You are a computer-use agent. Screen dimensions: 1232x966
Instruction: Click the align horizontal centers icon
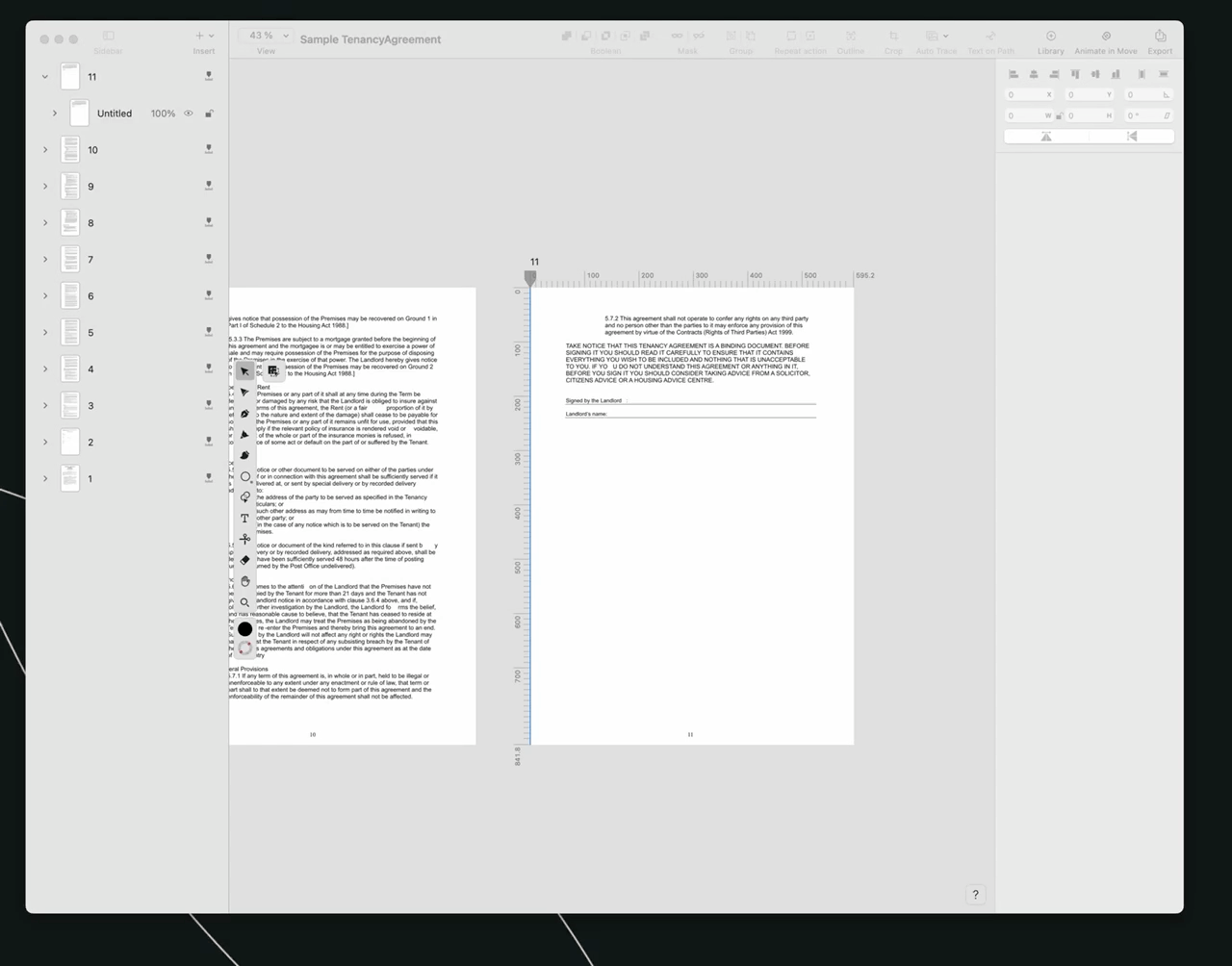1034,74
